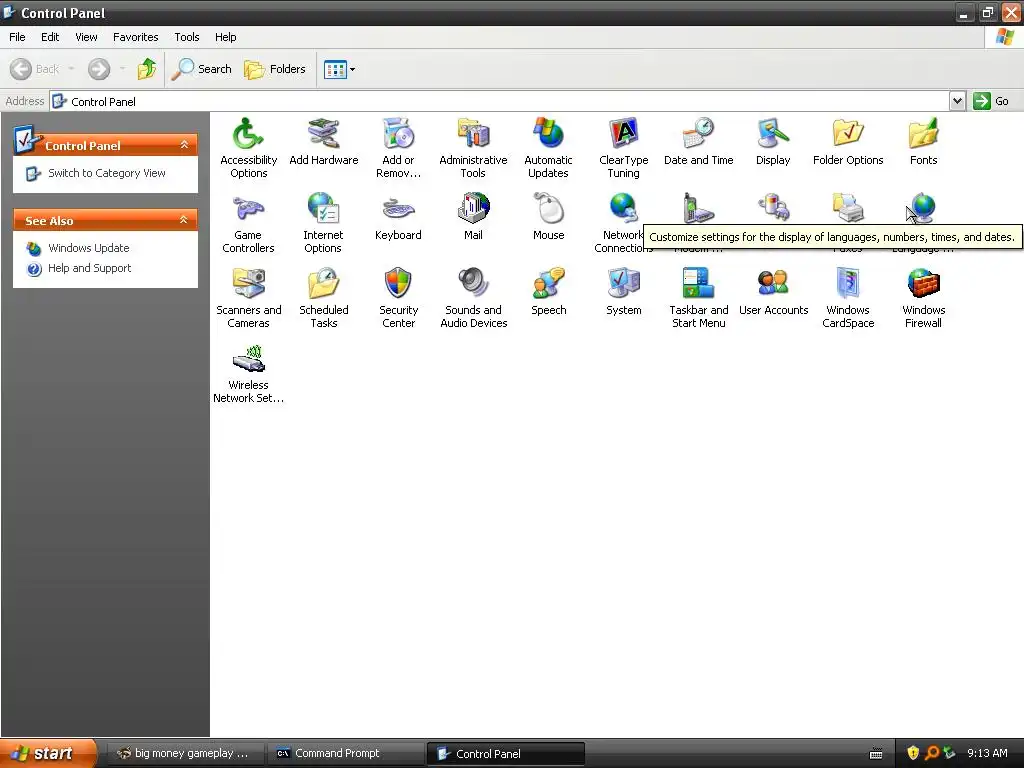The height and width of the screenshot is (768, 1024).
Task: Open Taskbar and Start Menu settings
Action: click(698, 298)
